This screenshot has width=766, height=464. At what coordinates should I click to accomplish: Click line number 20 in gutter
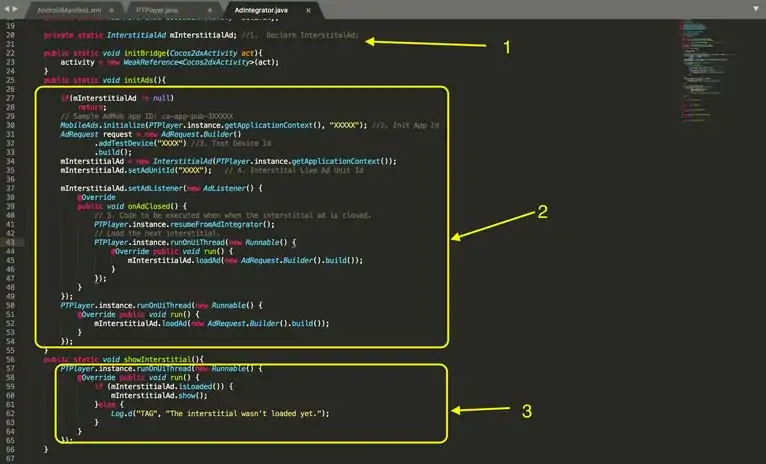click(10, 35)
